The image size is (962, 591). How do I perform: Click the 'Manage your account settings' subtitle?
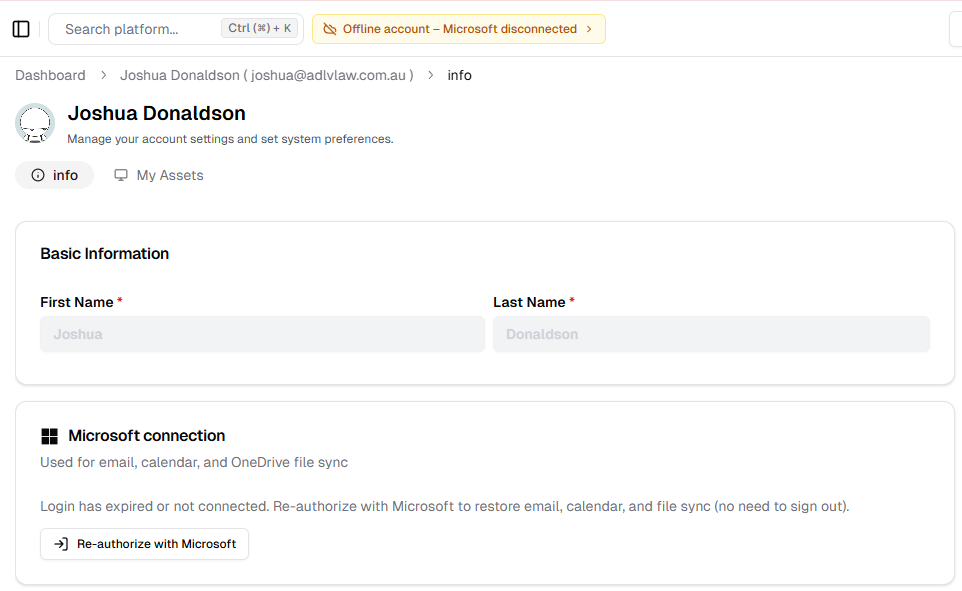(230, 139)
